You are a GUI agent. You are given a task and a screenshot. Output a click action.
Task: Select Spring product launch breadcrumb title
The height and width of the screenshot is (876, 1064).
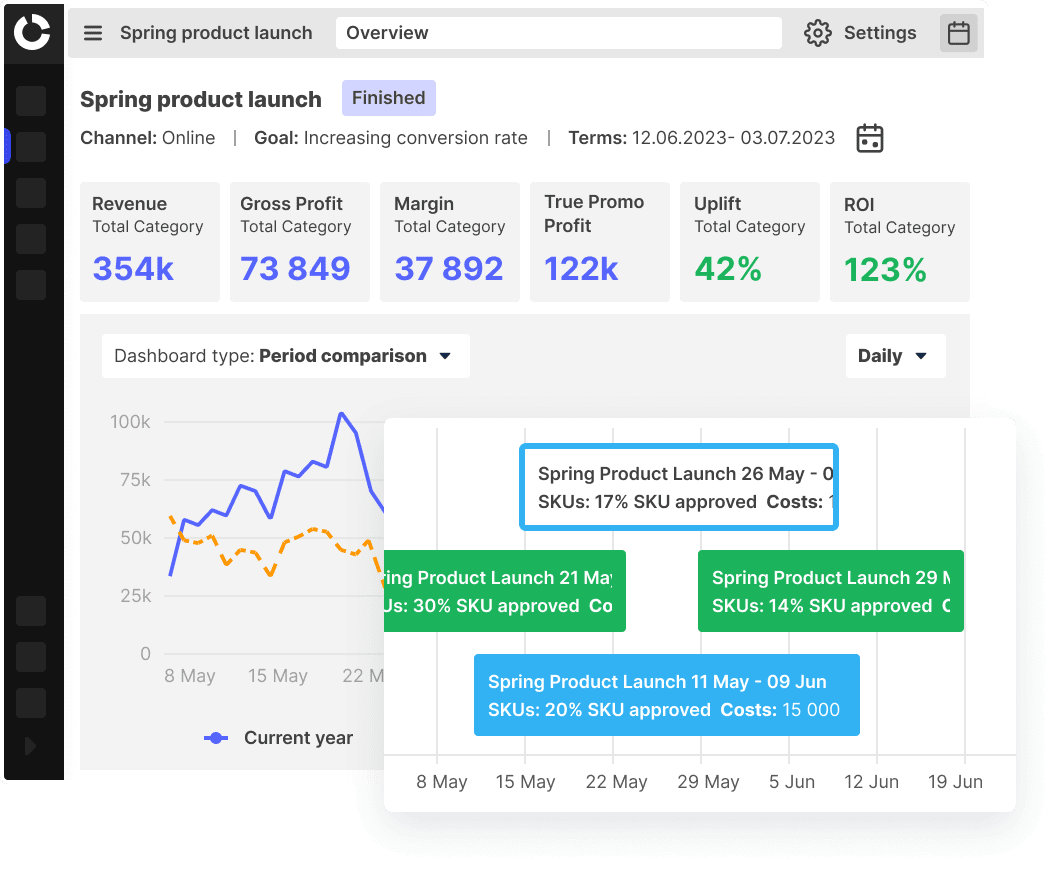pyautogui.click(x=216, y=33)
